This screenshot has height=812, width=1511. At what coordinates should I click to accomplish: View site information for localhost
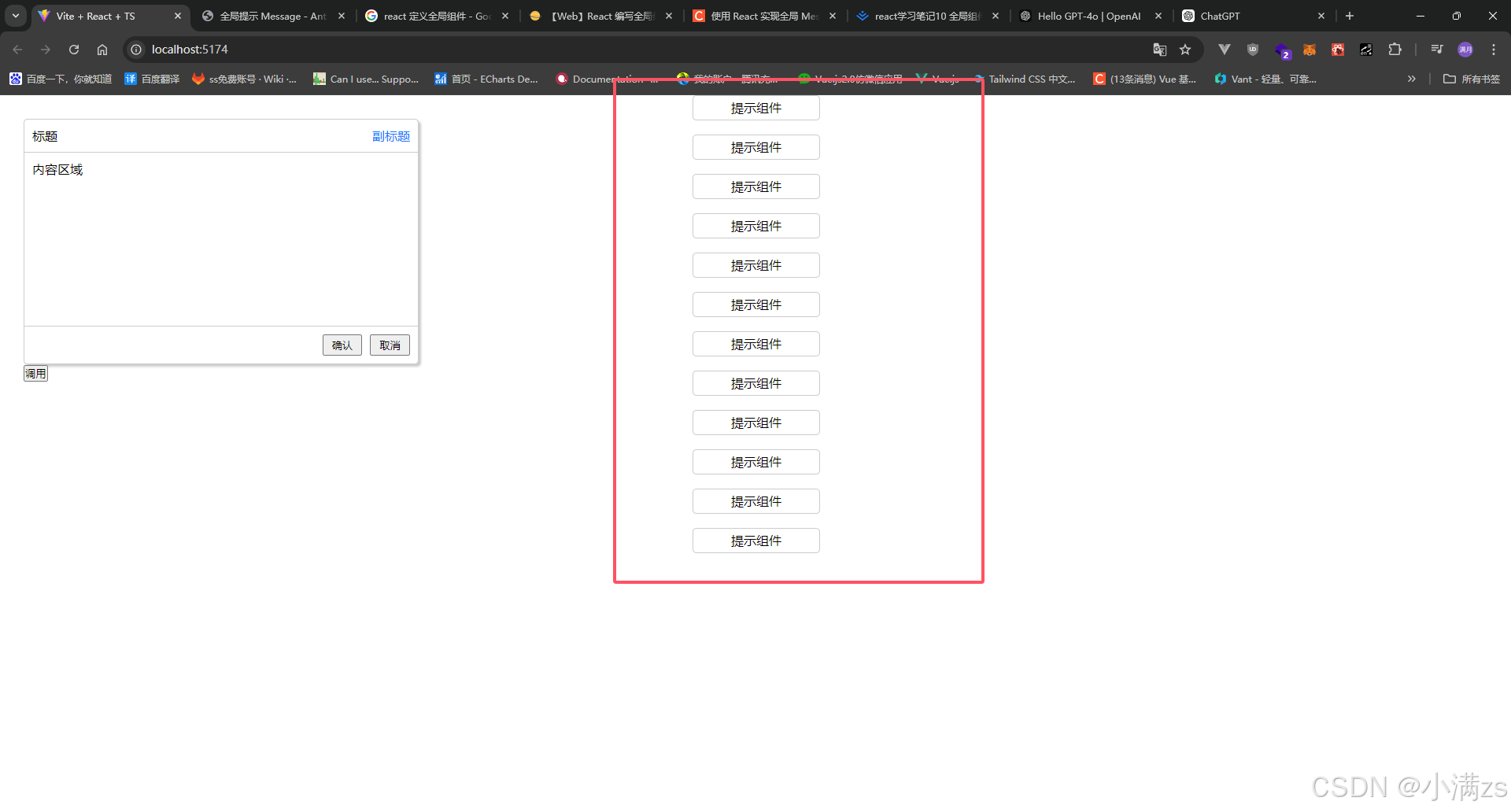136,50
